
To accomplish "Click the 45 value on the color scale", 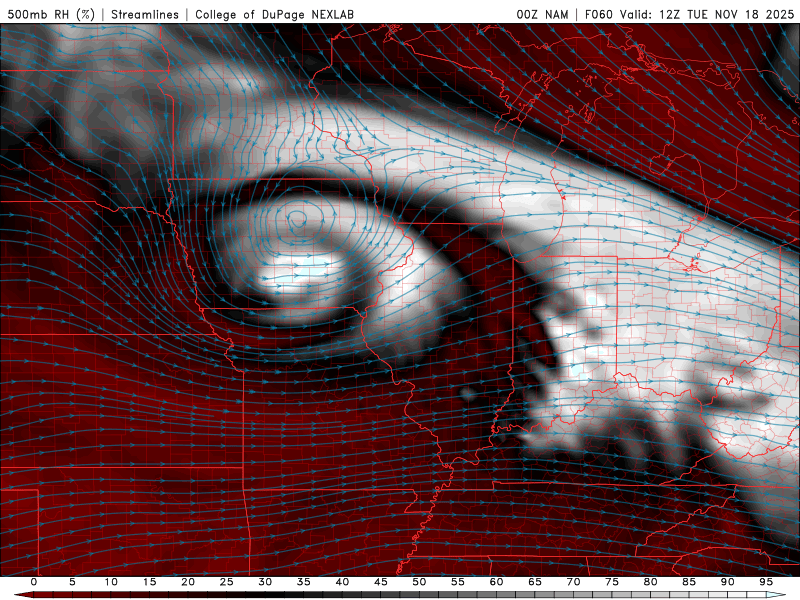I will pos(380,582).
